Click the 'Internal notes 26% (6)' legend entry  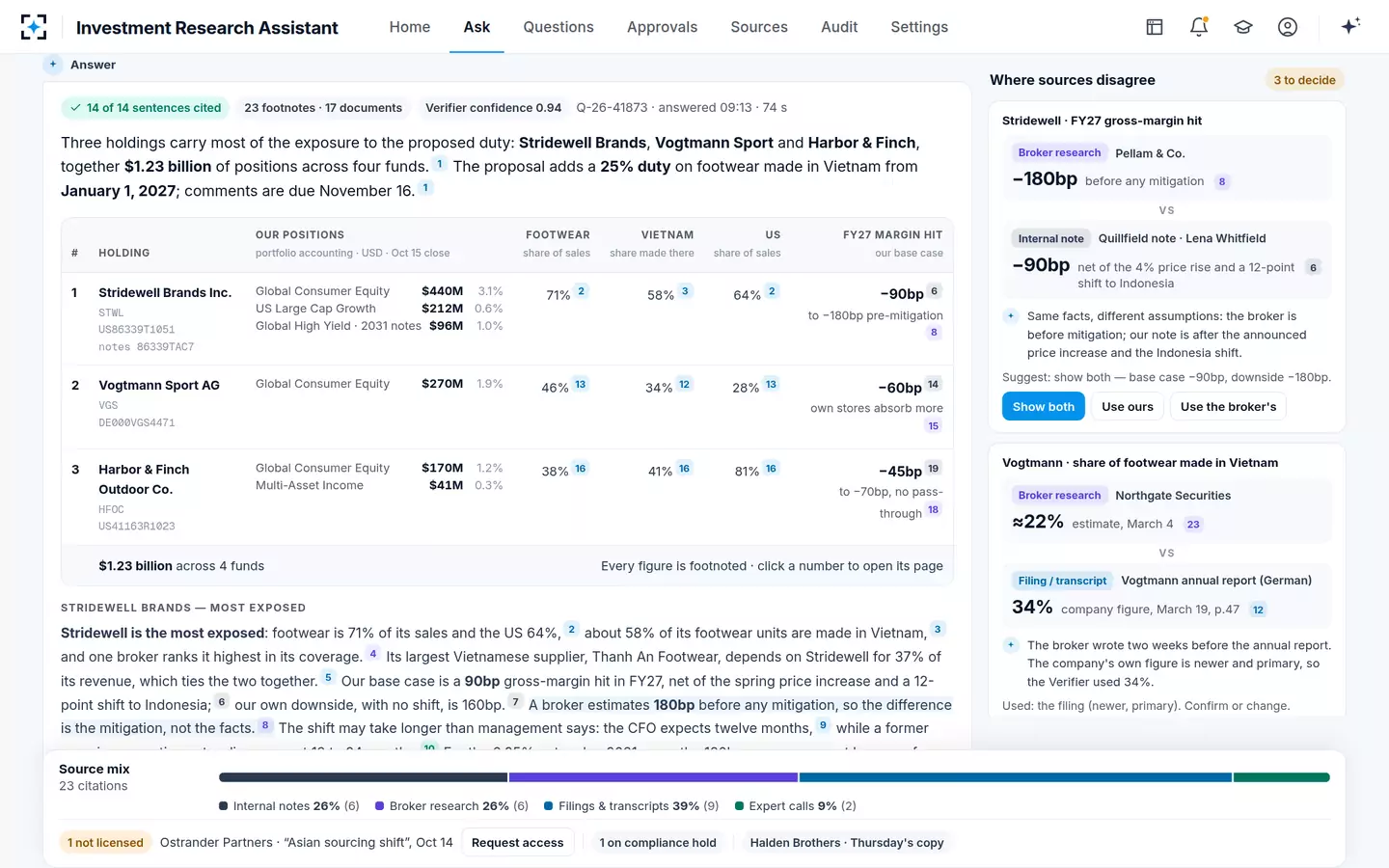pyautogui.click(x=289, y=806)
